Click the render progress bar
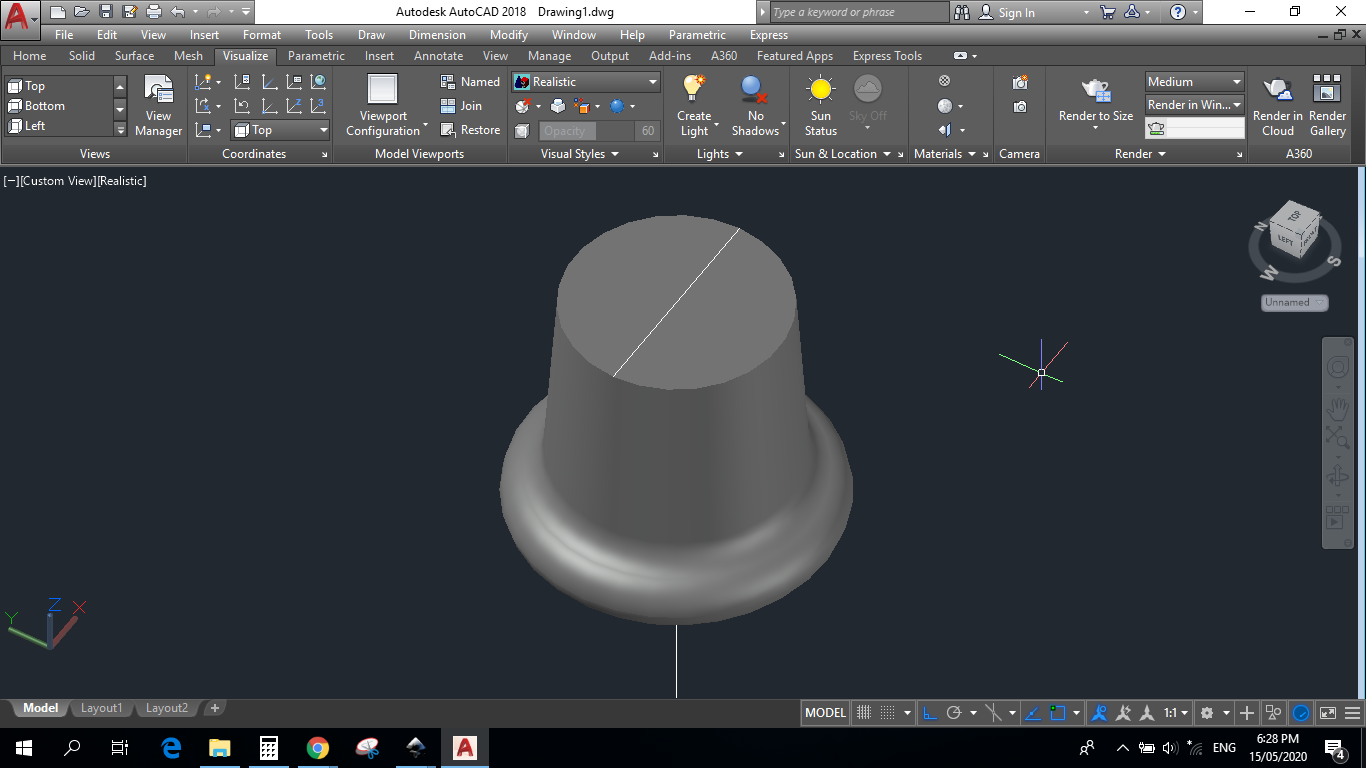 tap(1195, 128)
